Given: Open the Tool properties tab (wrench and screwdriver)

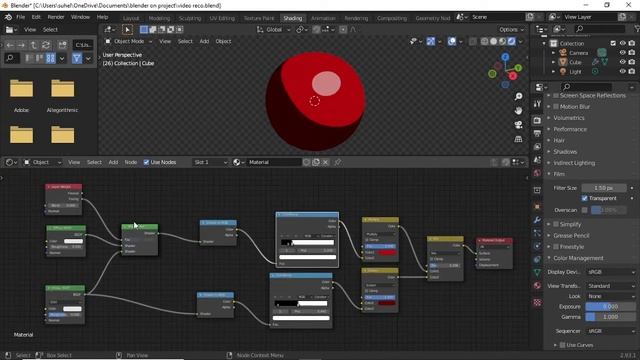Looking at the screenshot, I should (x=537, y=104).
